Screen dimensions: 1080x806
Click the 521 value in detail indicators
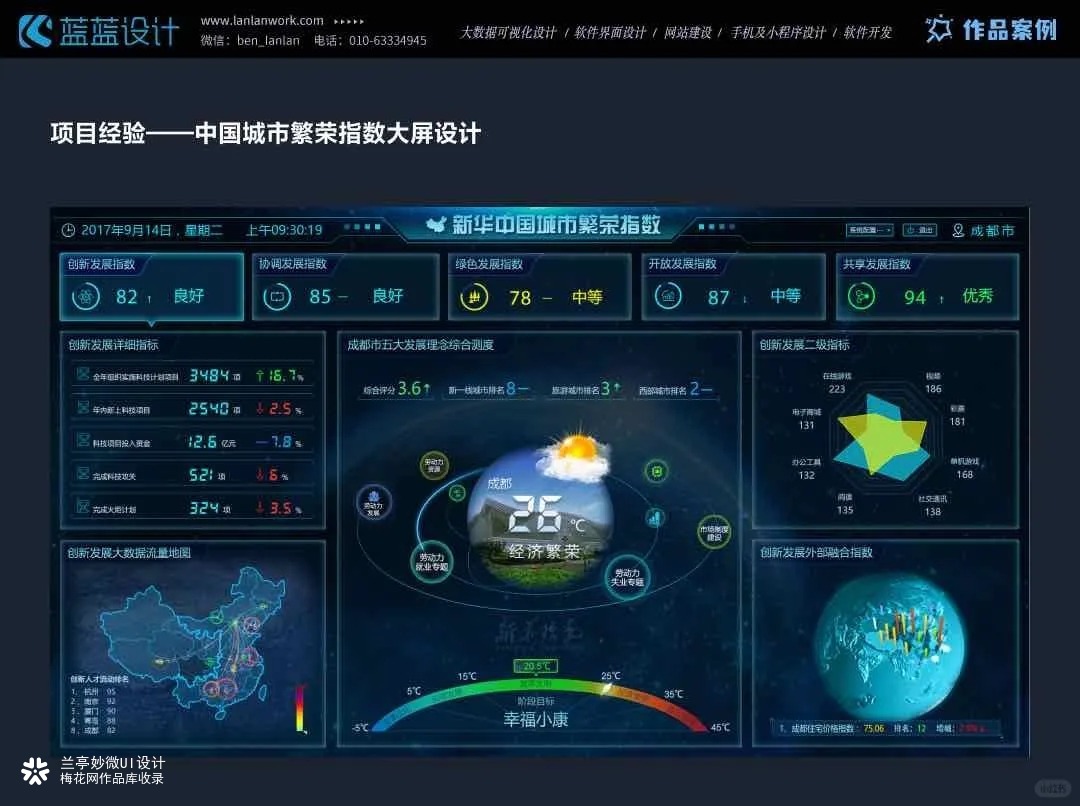201,475
